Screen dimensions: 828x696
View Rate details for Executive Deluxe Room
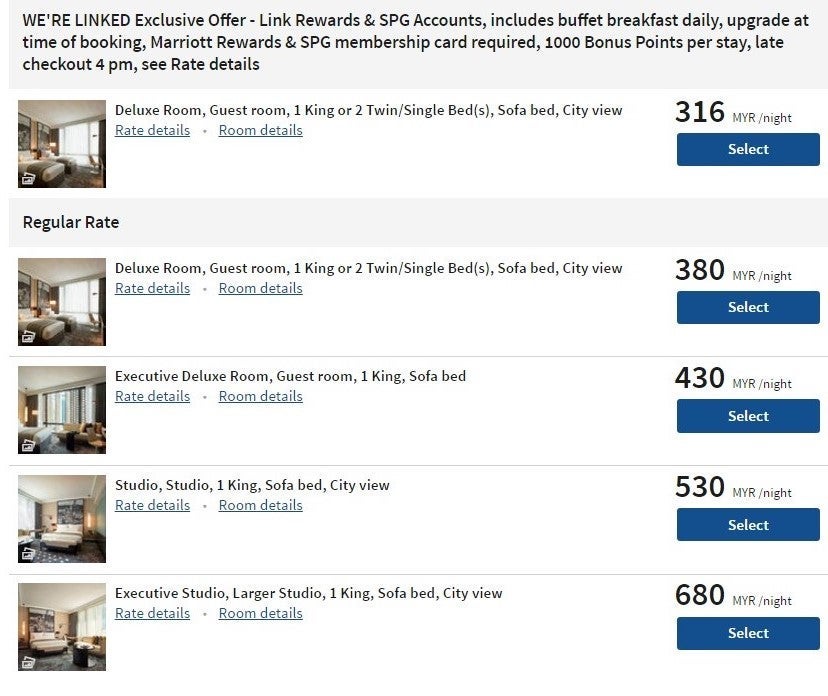click(x=153, y=397)
